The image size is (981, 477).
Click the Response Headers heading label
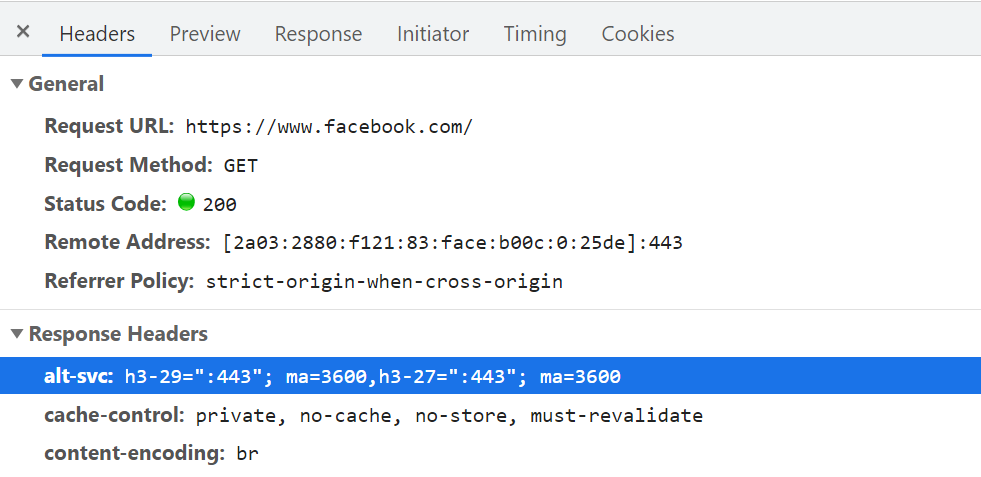(x=118, y=334)
